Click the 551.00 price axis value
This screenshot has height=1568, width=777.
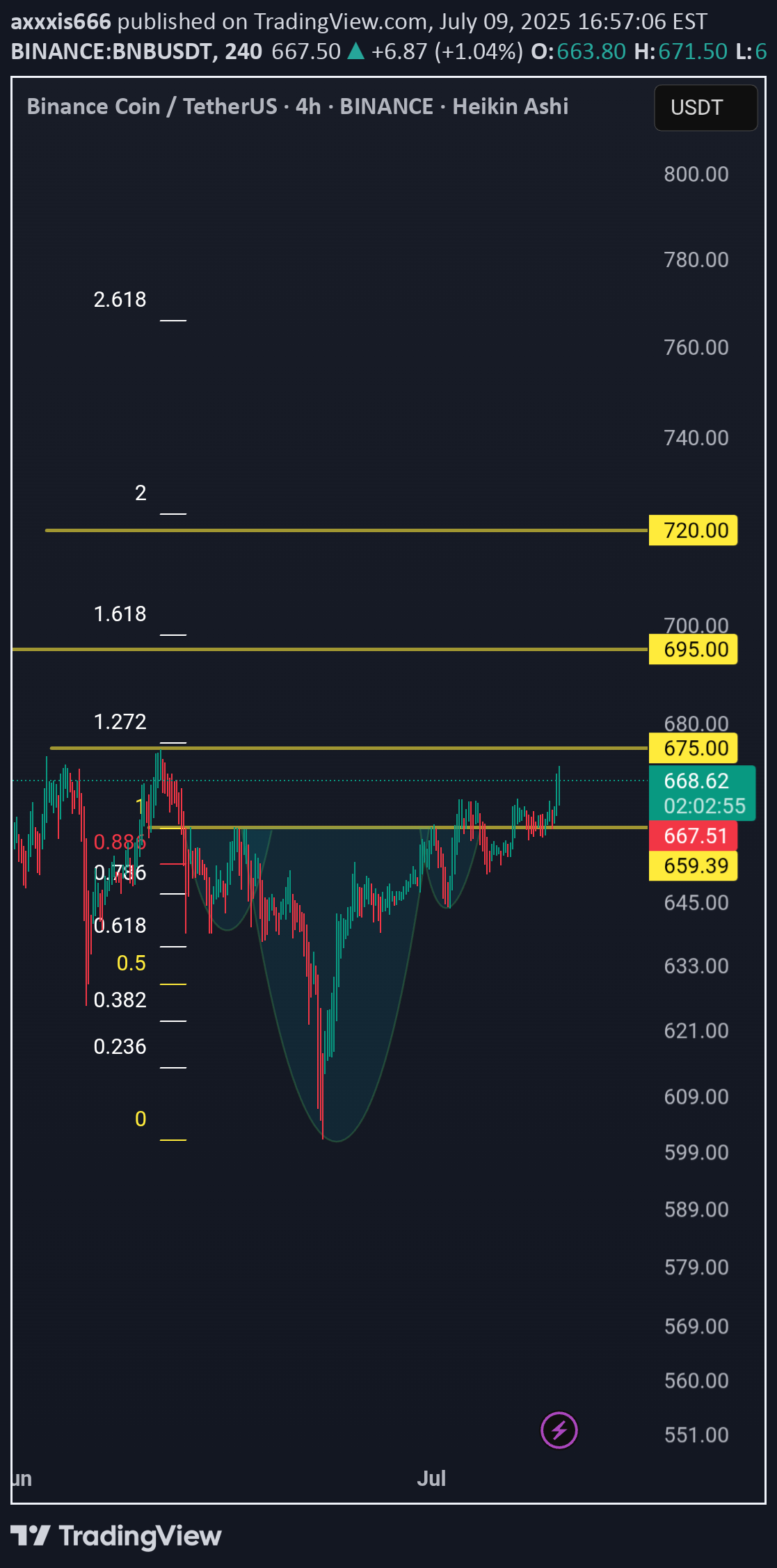pos(696,1434)
